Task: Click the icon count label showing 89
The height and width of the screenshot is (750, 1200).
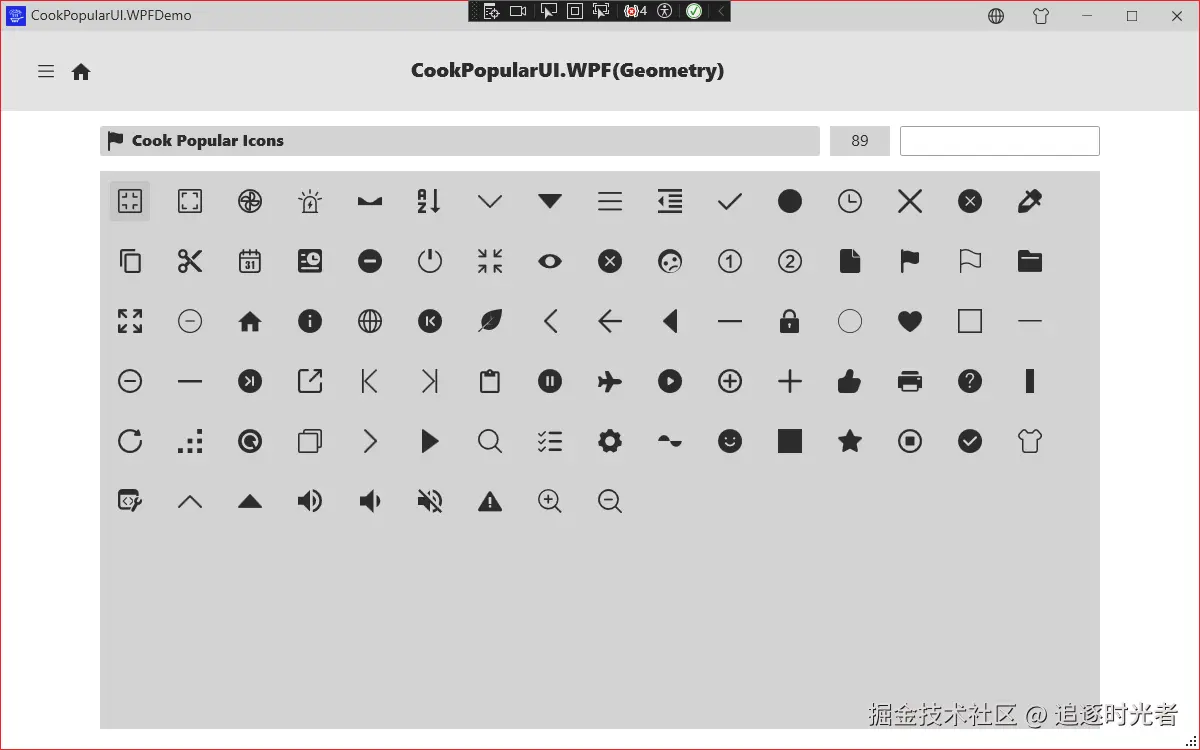Action: [860, 141]
